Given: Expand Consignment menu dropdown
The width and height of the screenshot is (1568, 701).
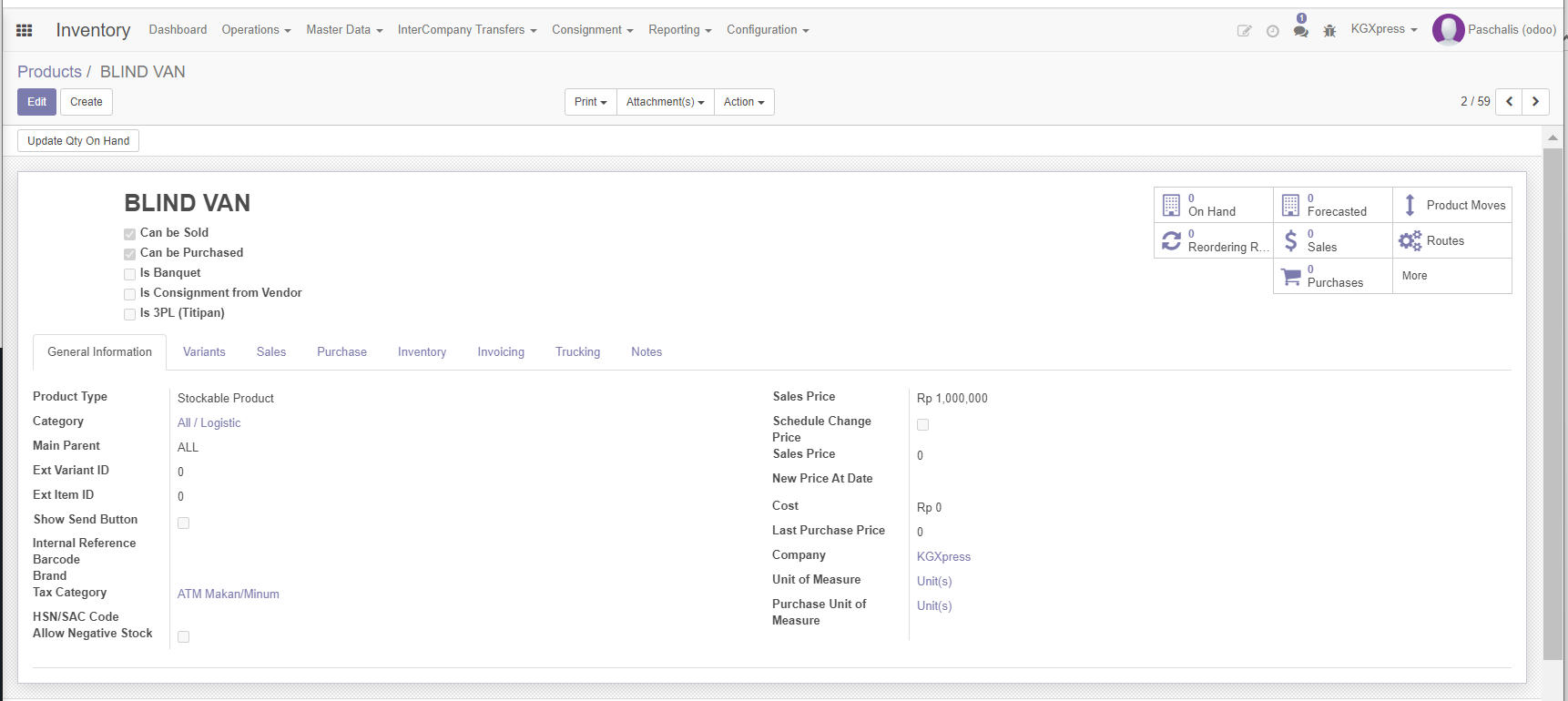Looking at the screenshot, I should [592, 30].
